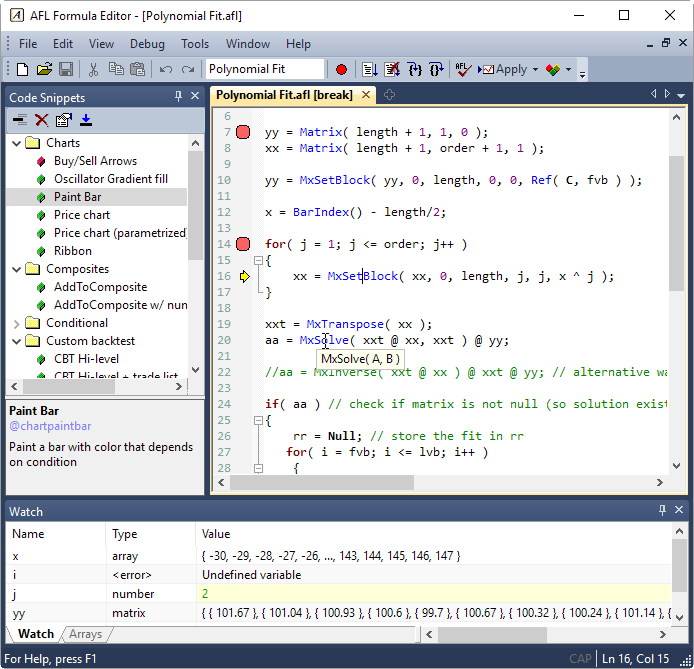Viewport: 694px width, 669px height.
Task: Select the Price chart snippet
Action: [82, 215]
